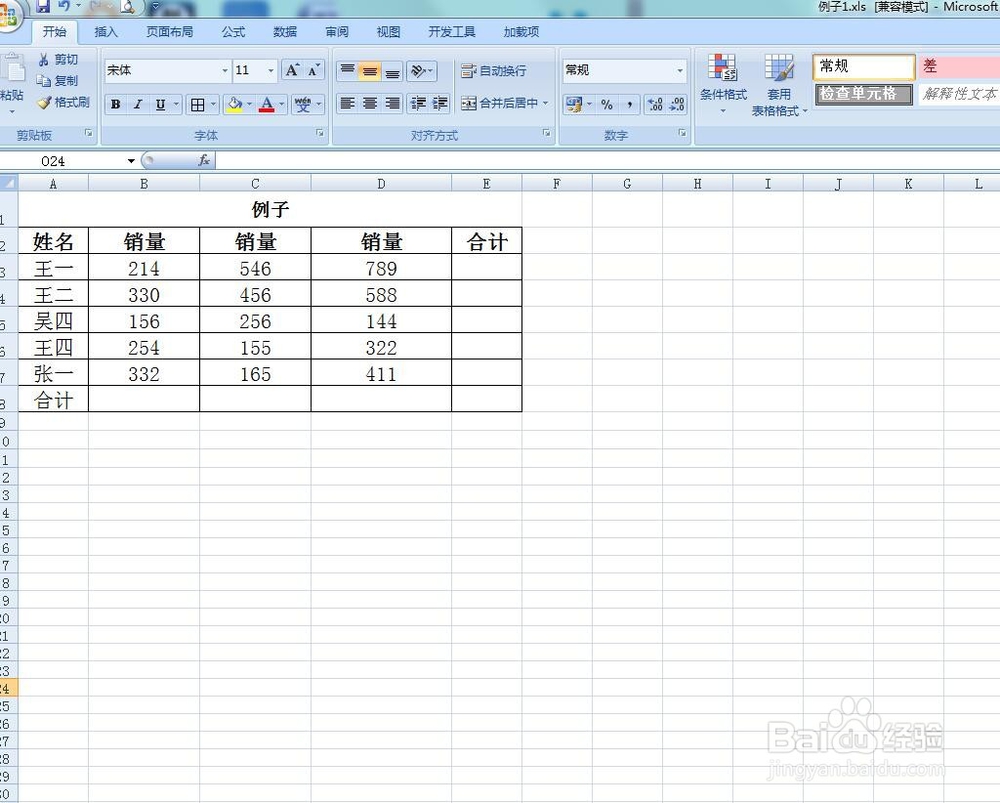Toggle middle vertical alignment
Screen dimensions: 1000x803
[x=370, y=71]
